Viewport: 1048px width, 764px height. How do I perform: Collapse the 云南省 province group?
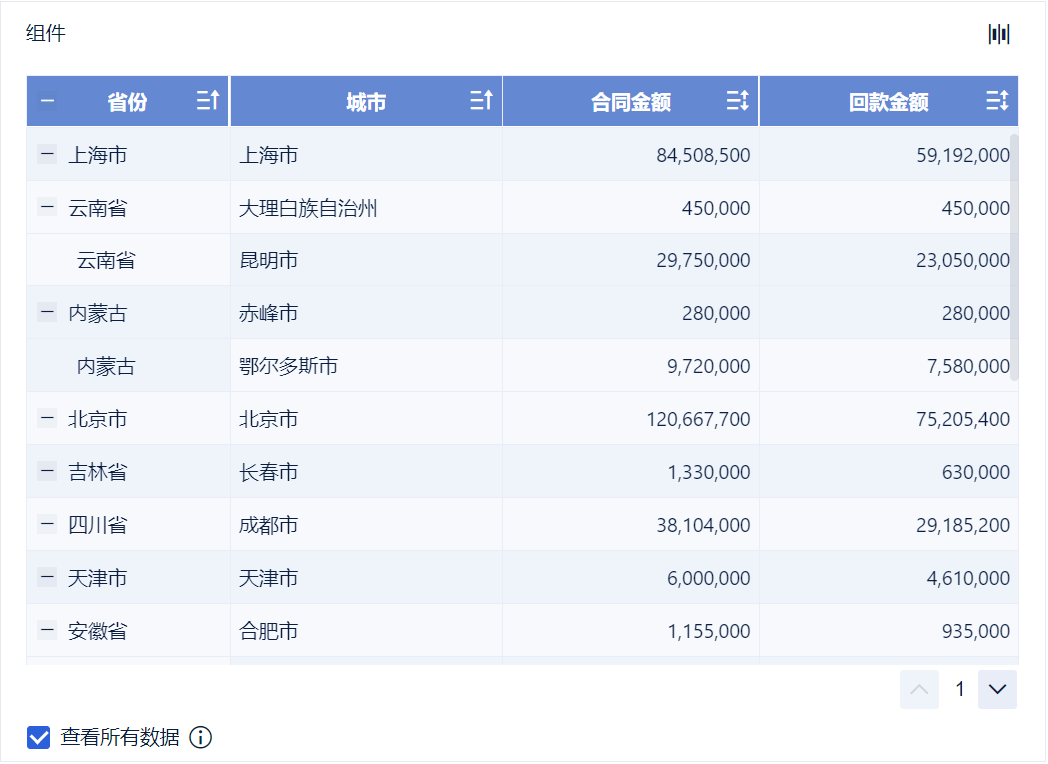(47, 207)
